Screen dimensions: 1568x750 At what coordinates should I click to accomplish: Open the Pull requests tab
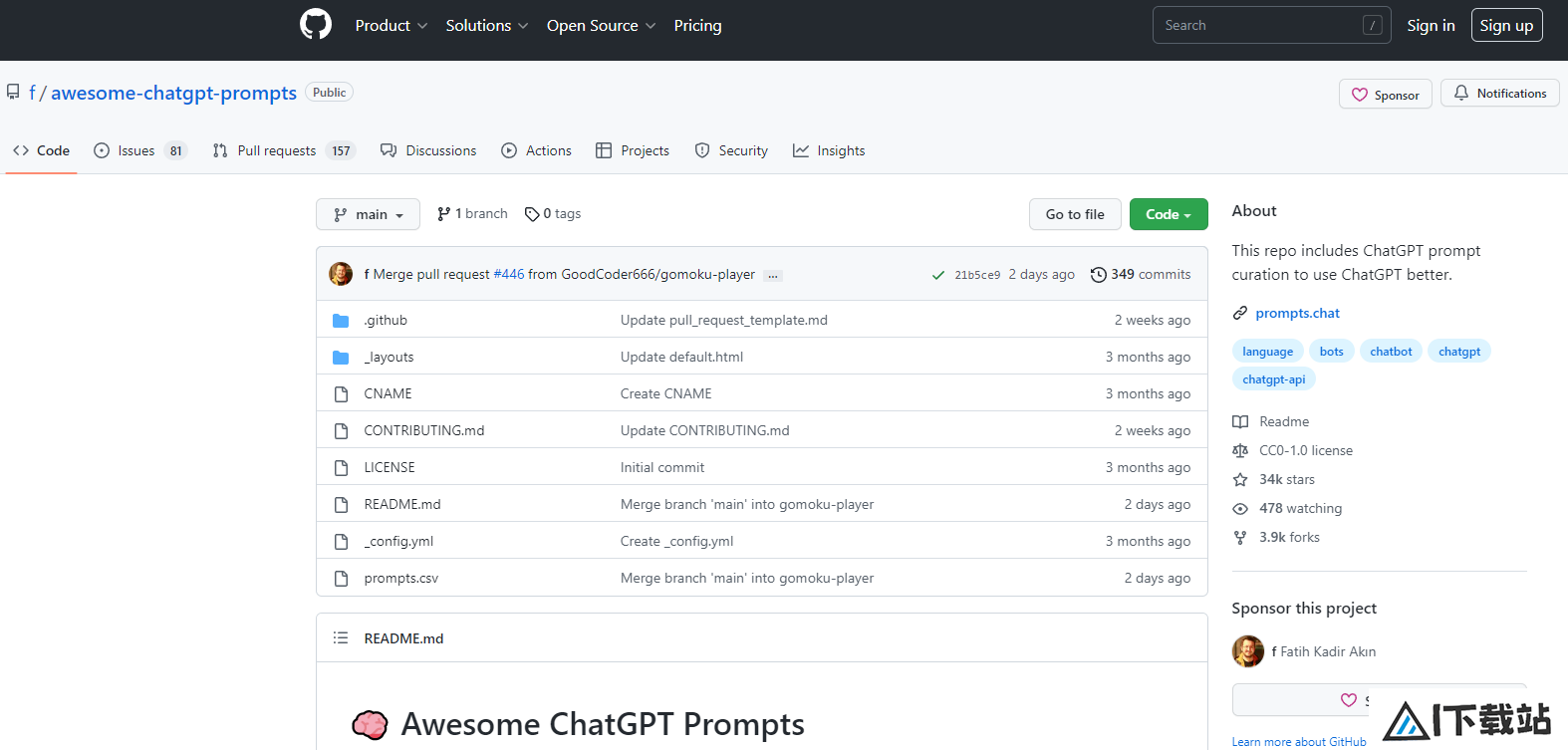(x=284, y=150)
